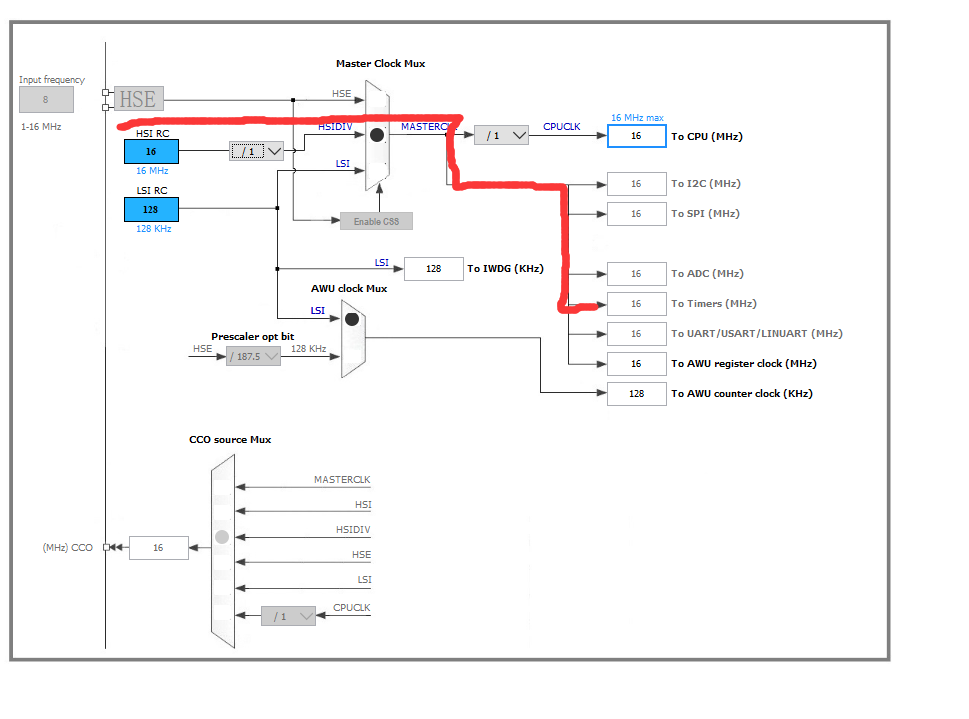Click the CPUCLK label near the prescaler

562,126
